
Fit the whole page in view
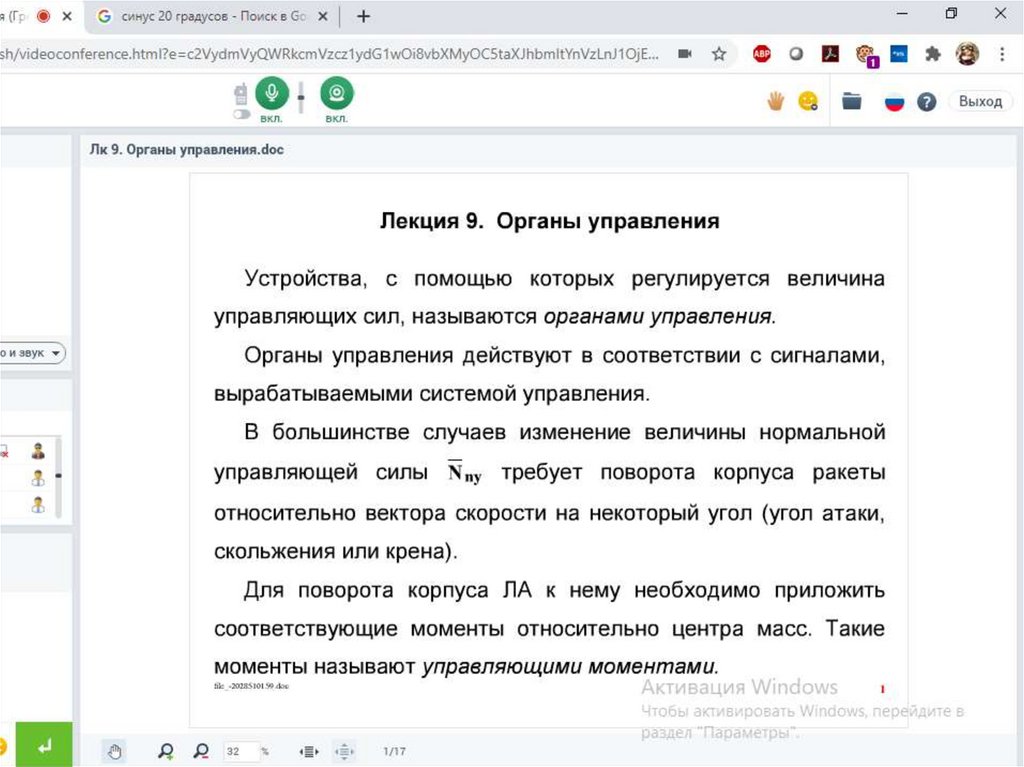tap(344, 751)
